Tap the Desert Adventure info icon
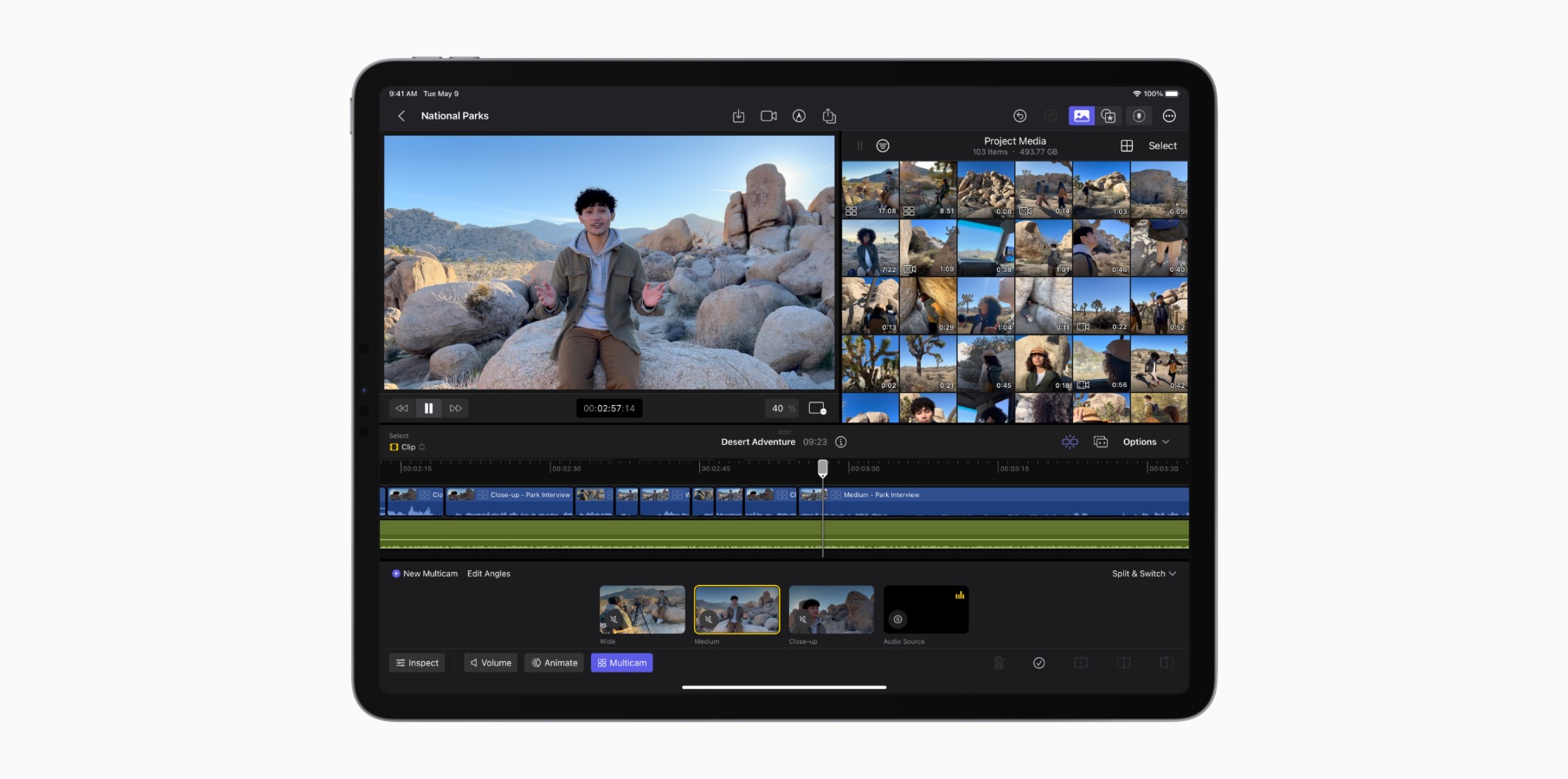 tap(841, 442)
